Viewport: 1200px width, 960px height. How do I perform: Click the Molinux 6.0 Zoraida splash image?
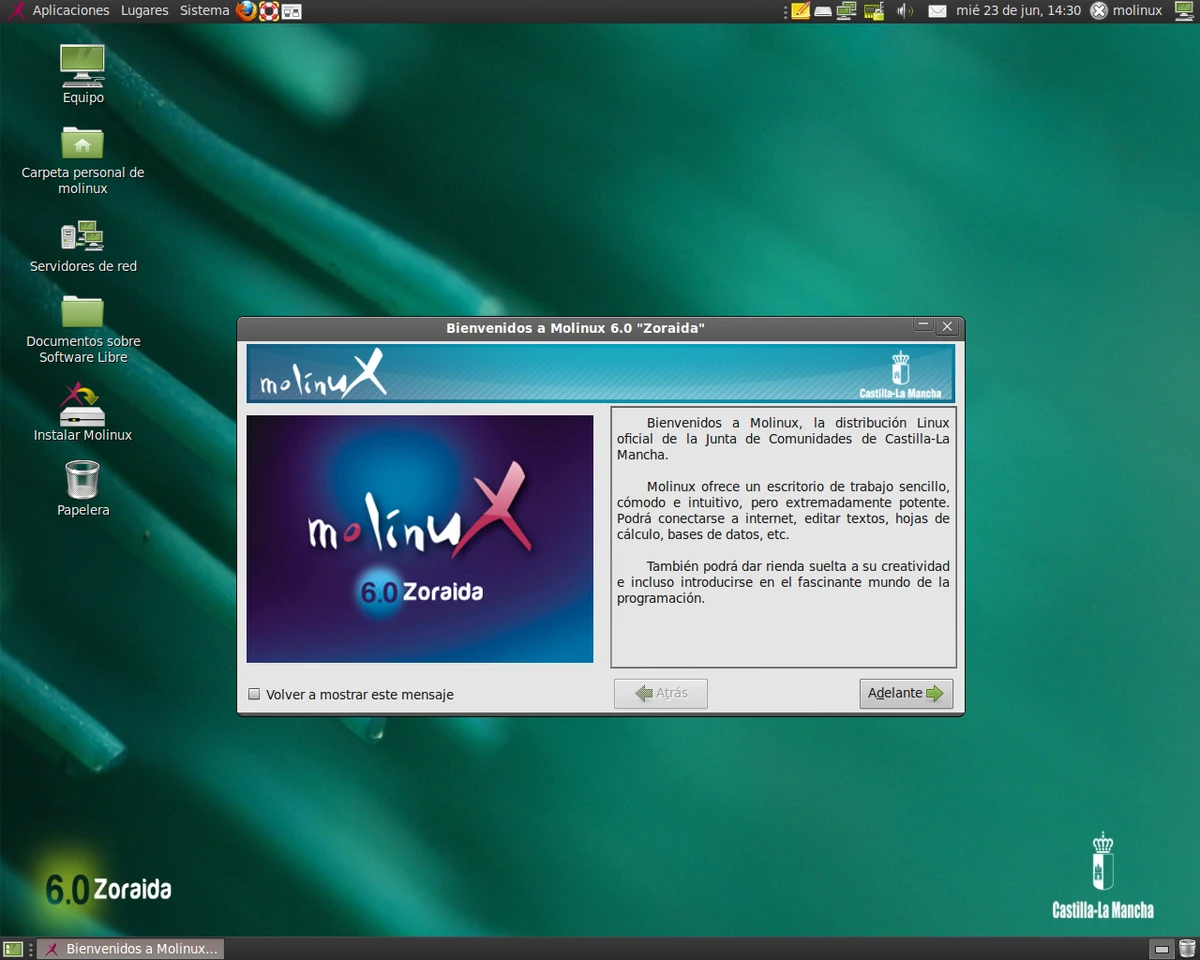pos(419,539)
